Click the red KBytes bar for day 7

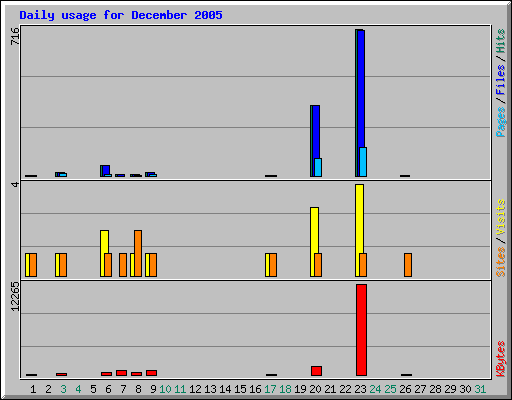(121, 373)
